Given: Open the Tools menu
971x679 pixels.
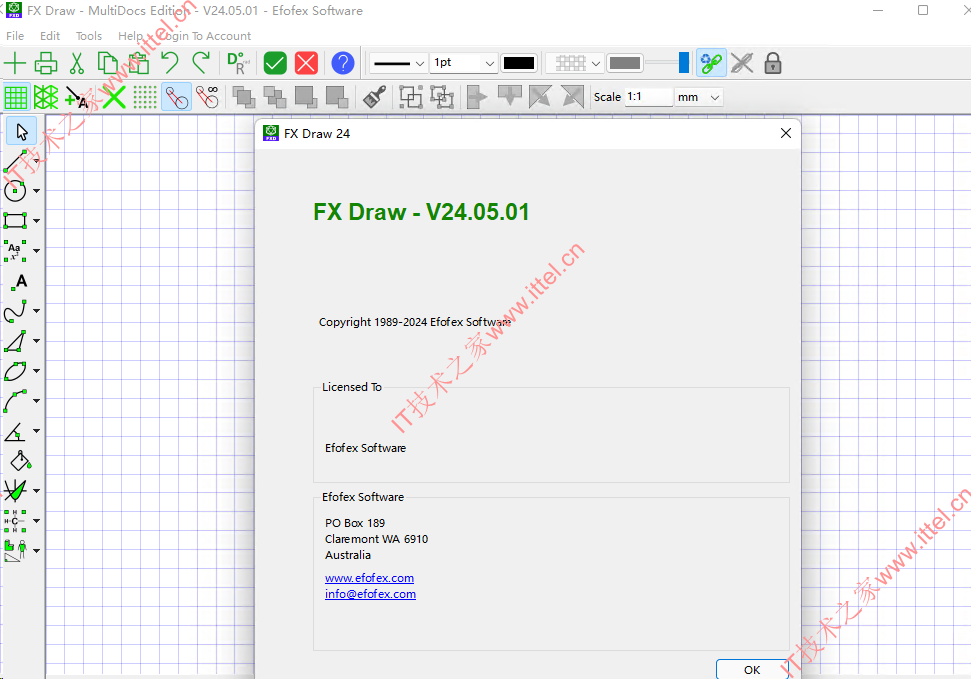Looking at the screenshot, I should pyautogui.click(x=89, y=36).
